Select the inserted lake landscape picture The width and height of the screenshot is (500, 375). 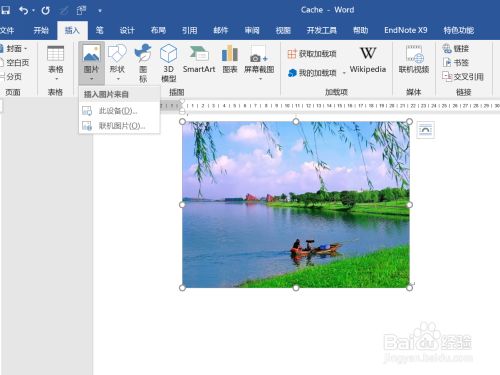[296, 205]
